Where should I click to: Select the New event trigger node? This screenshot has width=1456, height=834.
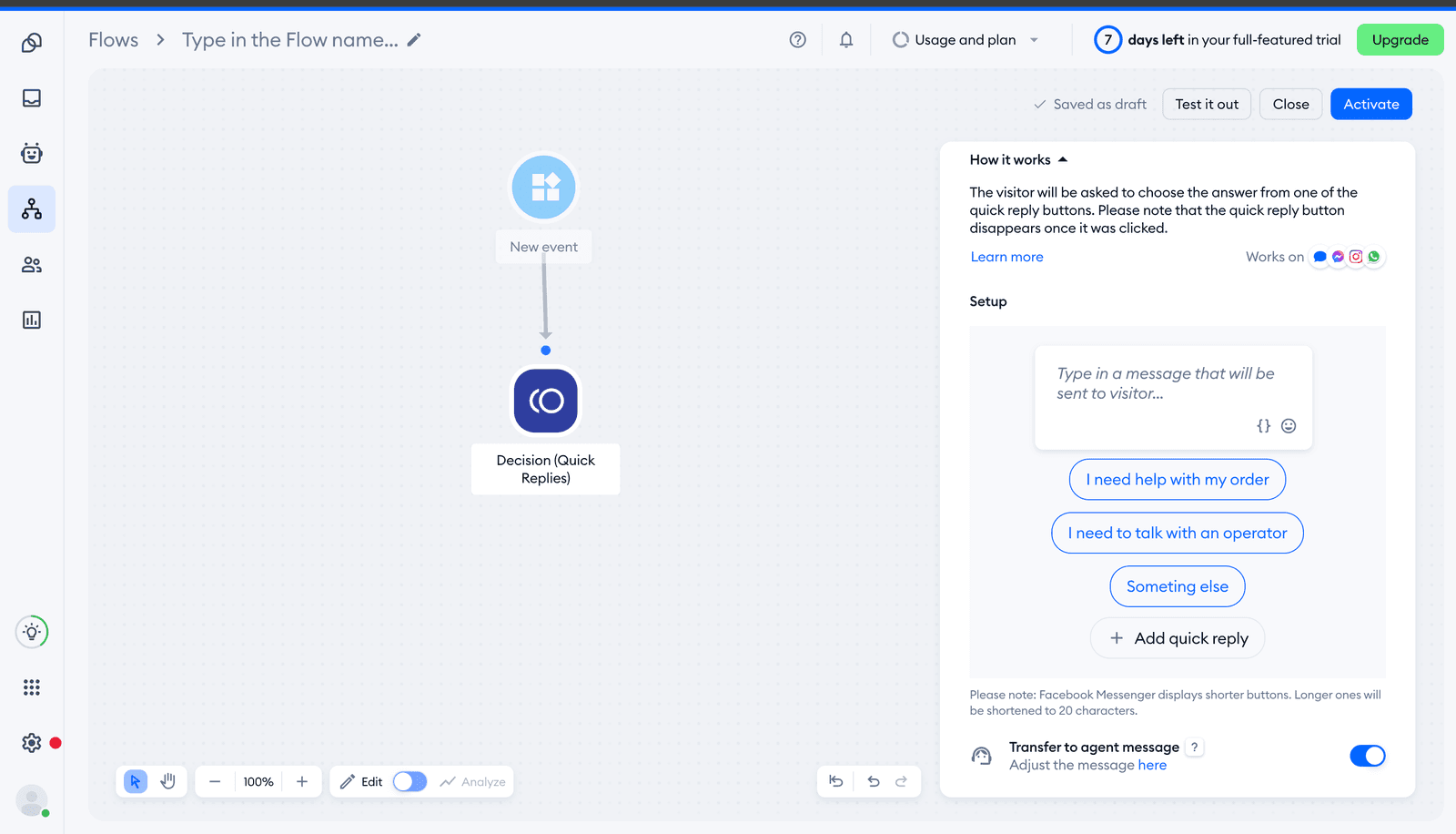click(x=544, y=187)
